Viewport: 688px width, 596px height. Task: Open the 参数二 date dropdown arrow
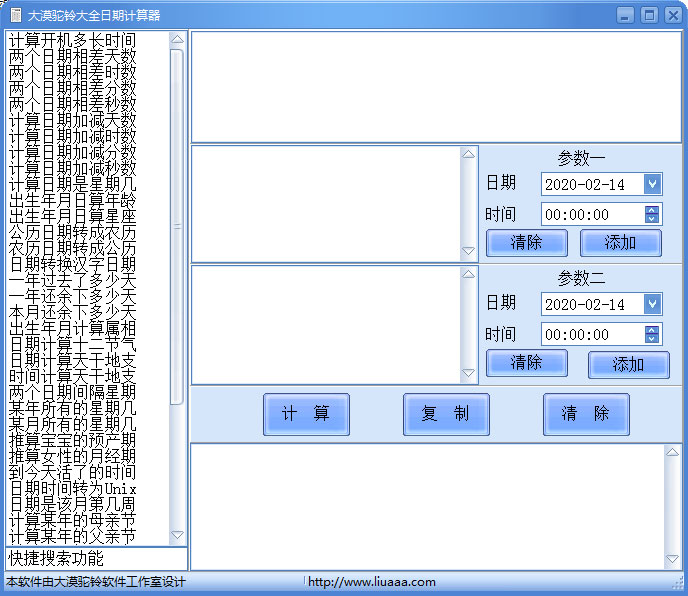pos(652,304)
